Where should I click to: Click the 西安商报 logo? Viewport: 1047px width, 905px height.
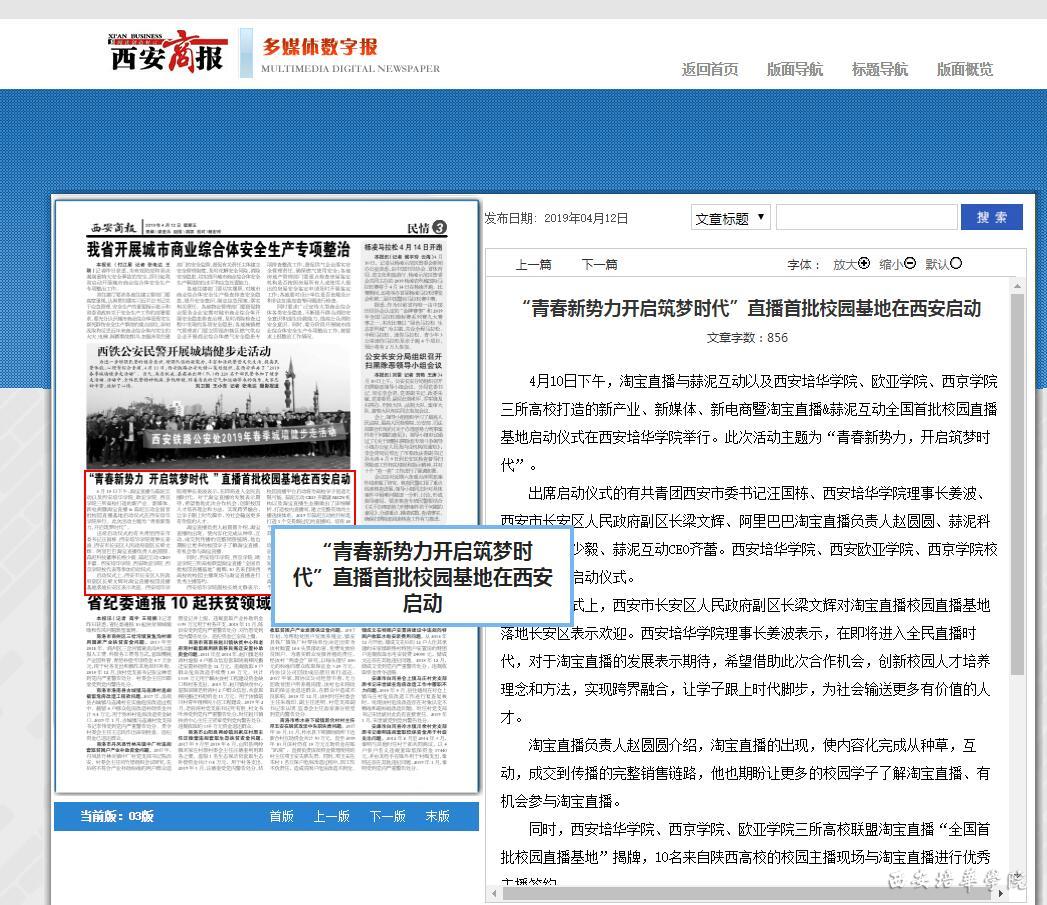pos(167,53)
